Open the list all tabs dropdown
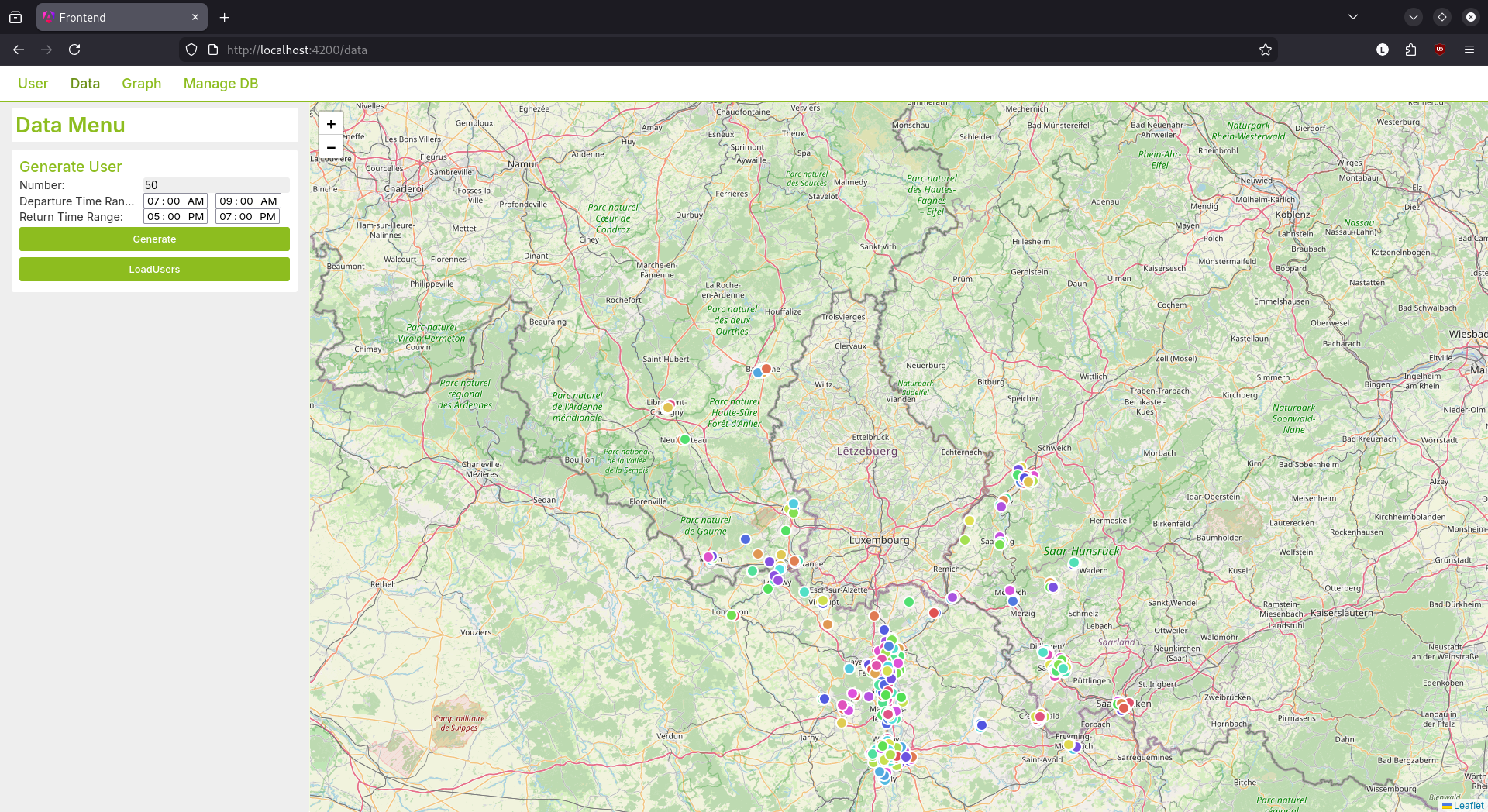The height and width of the screenshot is (812, 1488). [x=1353, y=17]
